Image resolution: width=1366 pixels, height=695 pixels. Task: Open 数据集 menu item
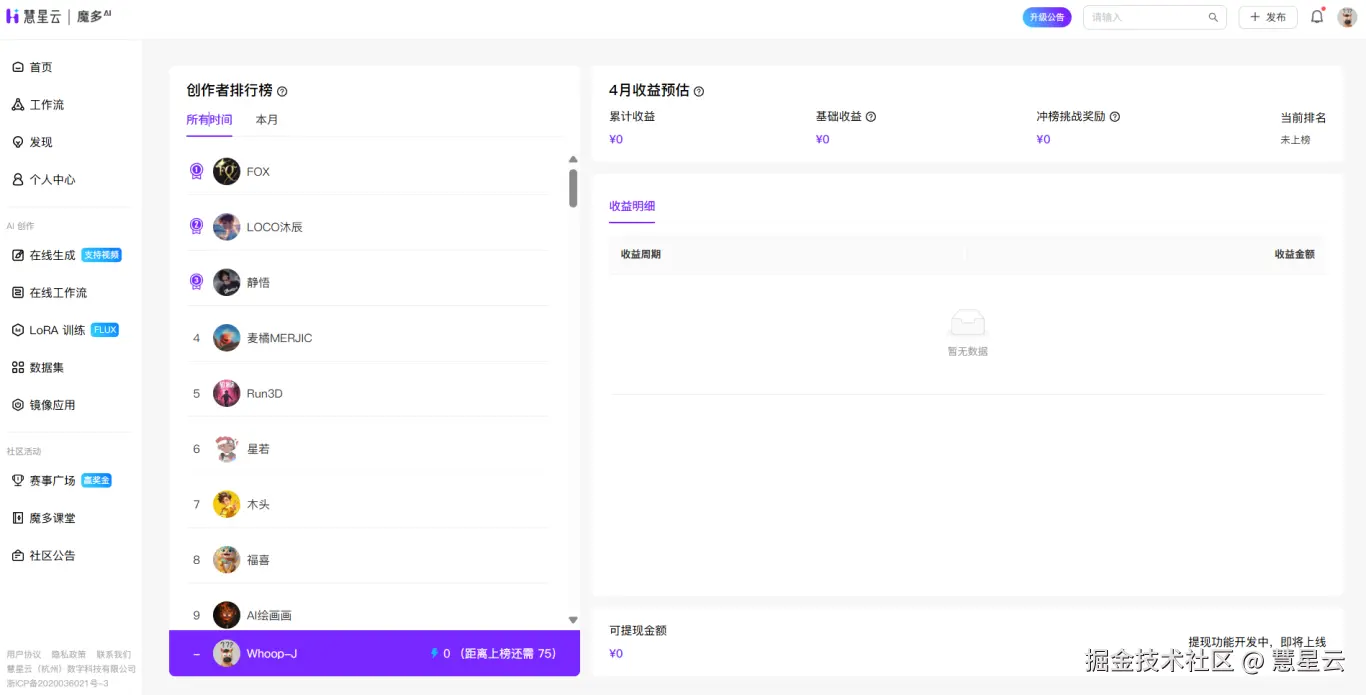pyautogui.click(x=47, y=368)
